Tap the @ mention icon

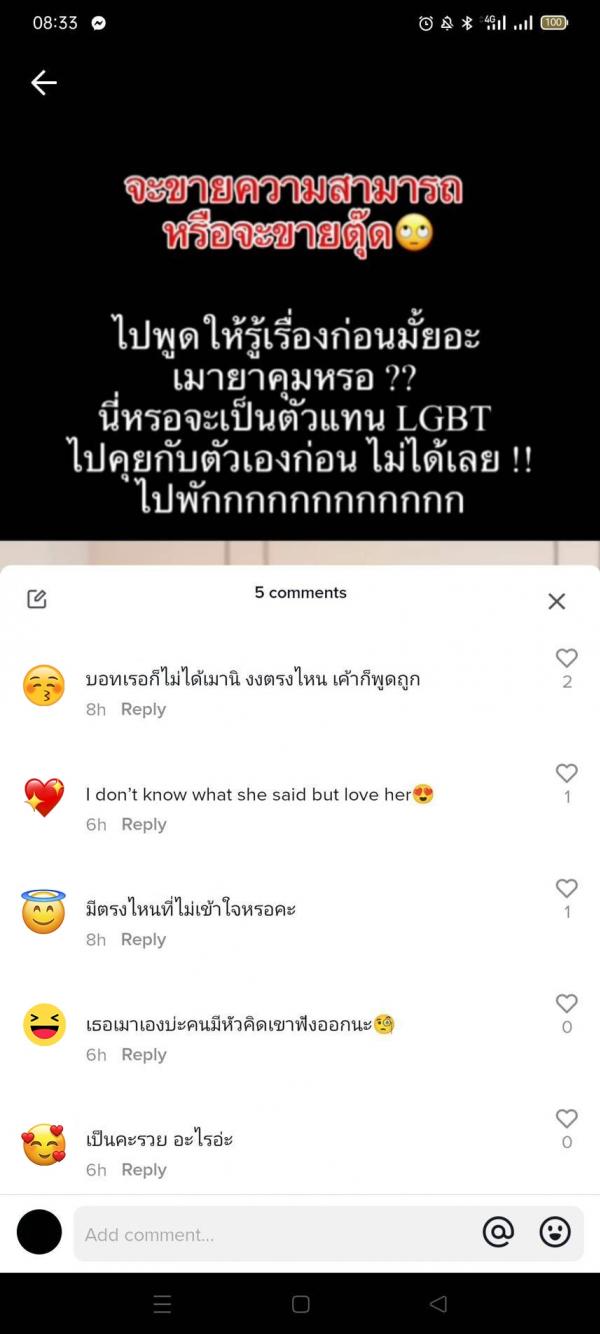[498, 1233]
